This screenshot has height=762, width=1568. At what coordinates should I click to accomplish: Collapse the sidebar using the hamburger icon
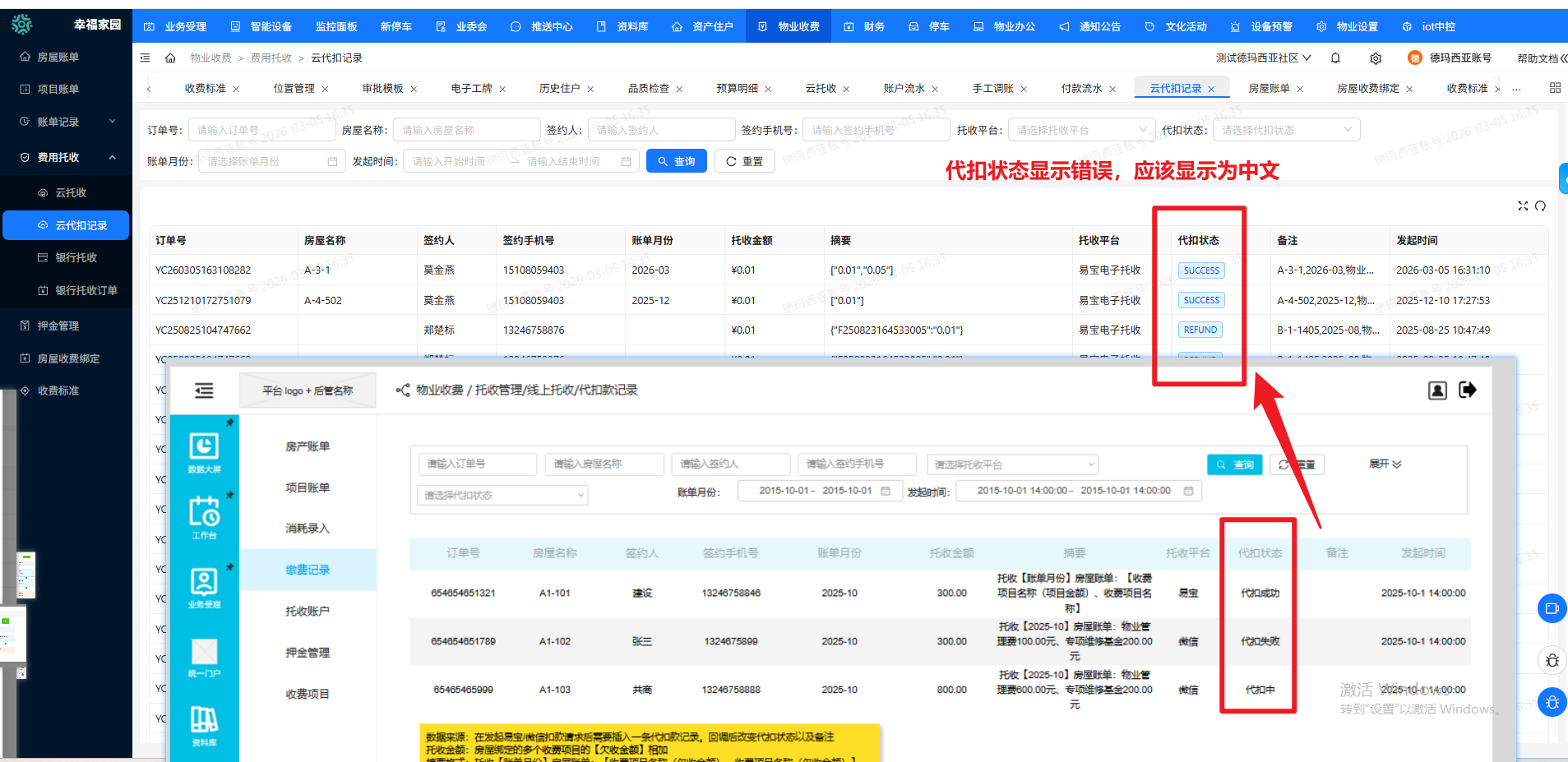146,58
